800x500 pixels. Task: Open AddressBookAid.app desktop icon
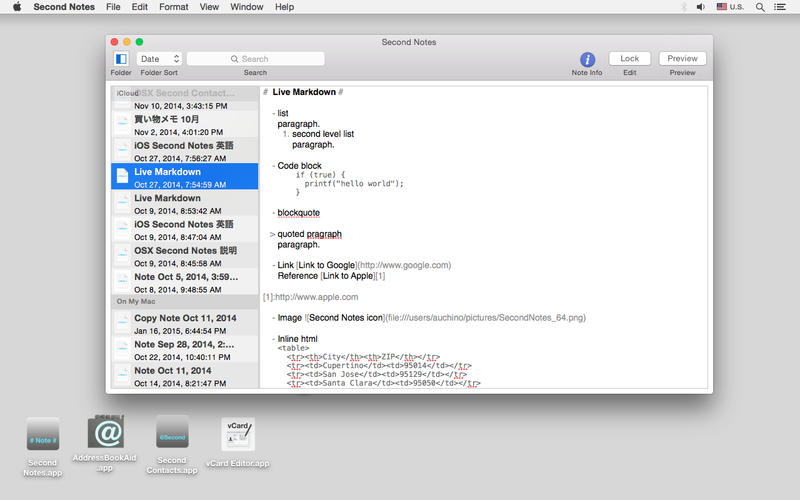(106, 432)
